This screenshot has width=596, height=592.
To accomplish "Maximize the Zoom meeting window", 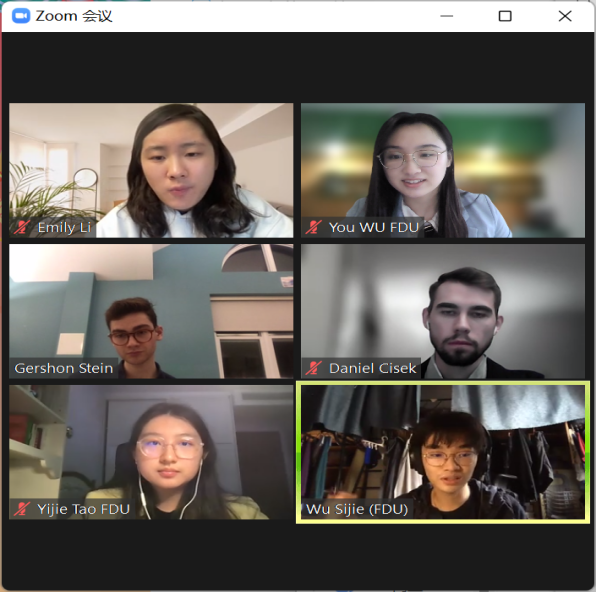I will [505, 16].
